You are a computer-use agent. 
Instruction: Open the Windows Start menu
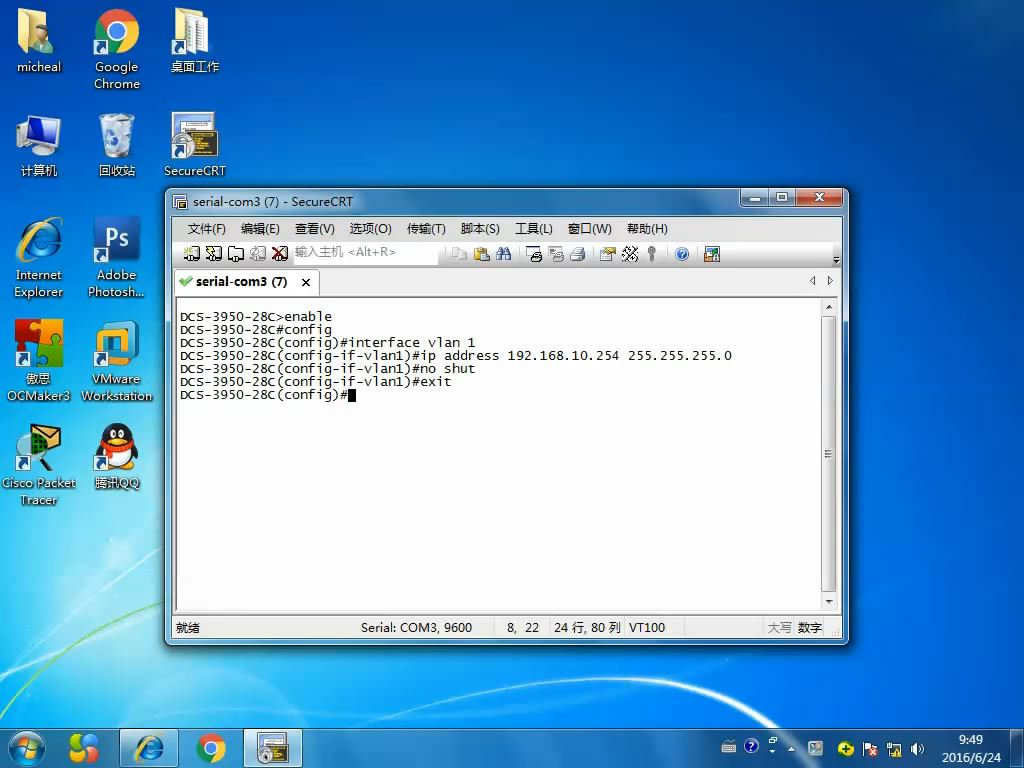(27, 748)
